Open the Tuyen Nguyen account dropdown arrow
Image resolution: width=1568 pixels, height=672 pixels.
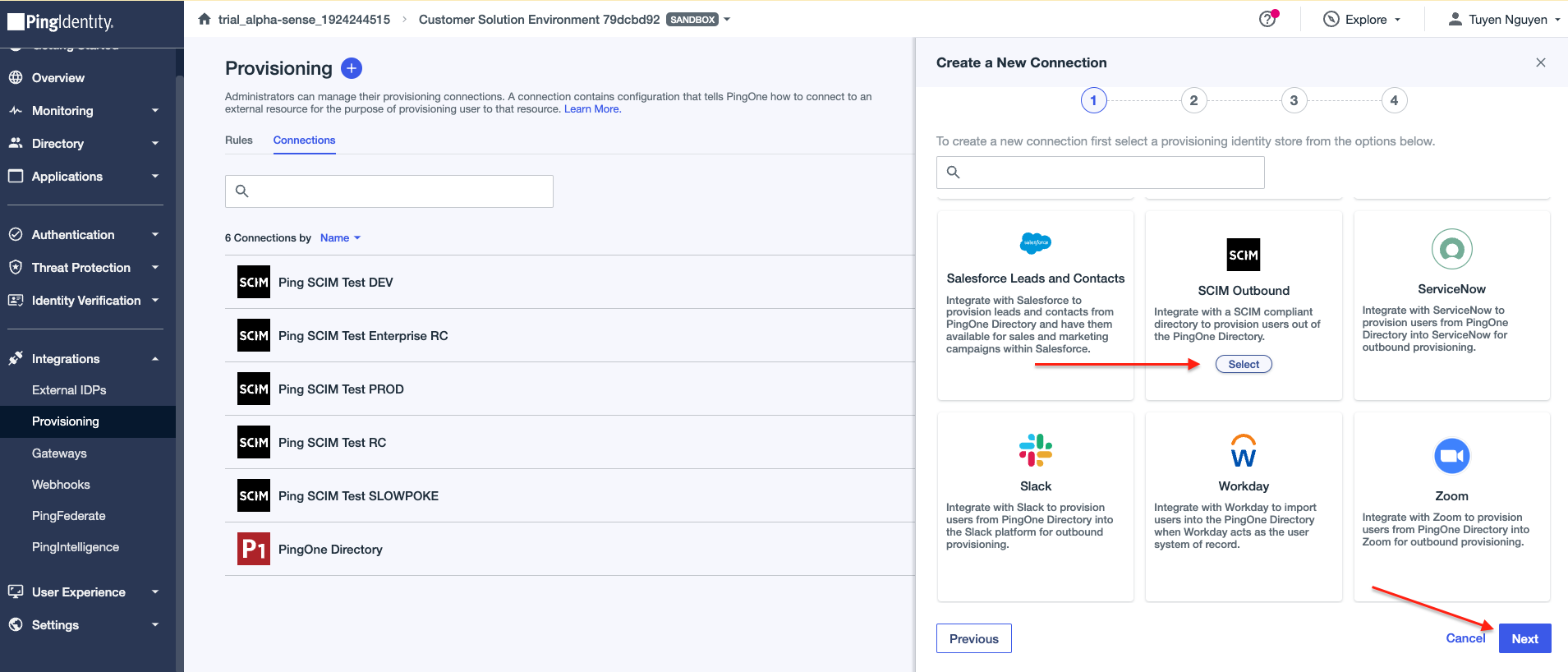(1557, 20)
